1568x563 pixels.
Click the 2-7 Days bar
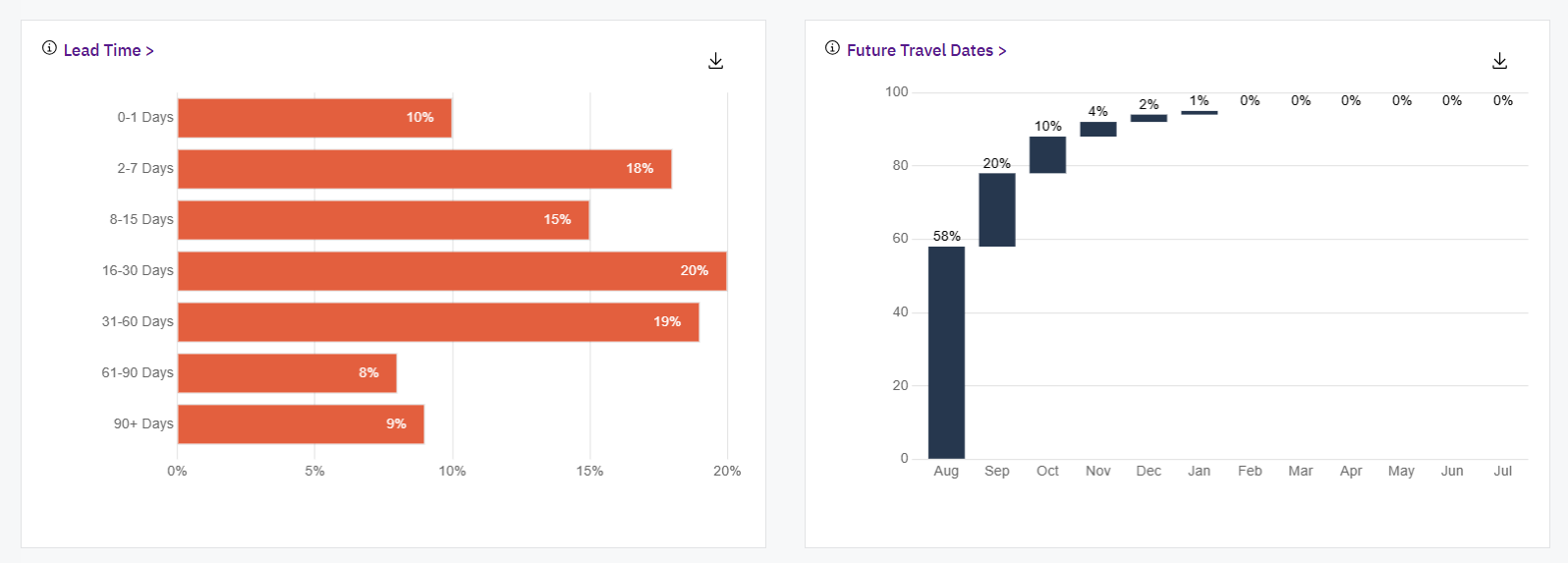click(424, 169)
